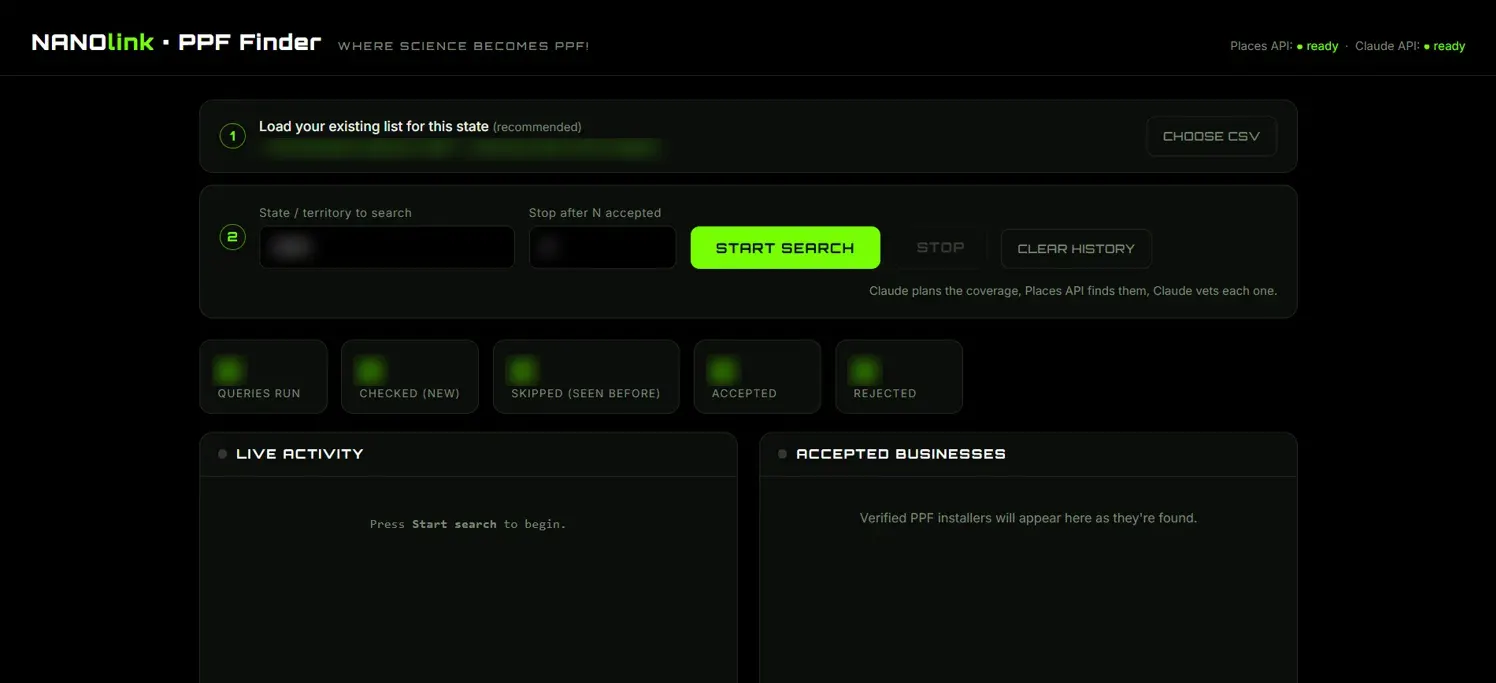
Task: Clear history with CLEAR HISTORY button
Action: [x=1076, y=249]
